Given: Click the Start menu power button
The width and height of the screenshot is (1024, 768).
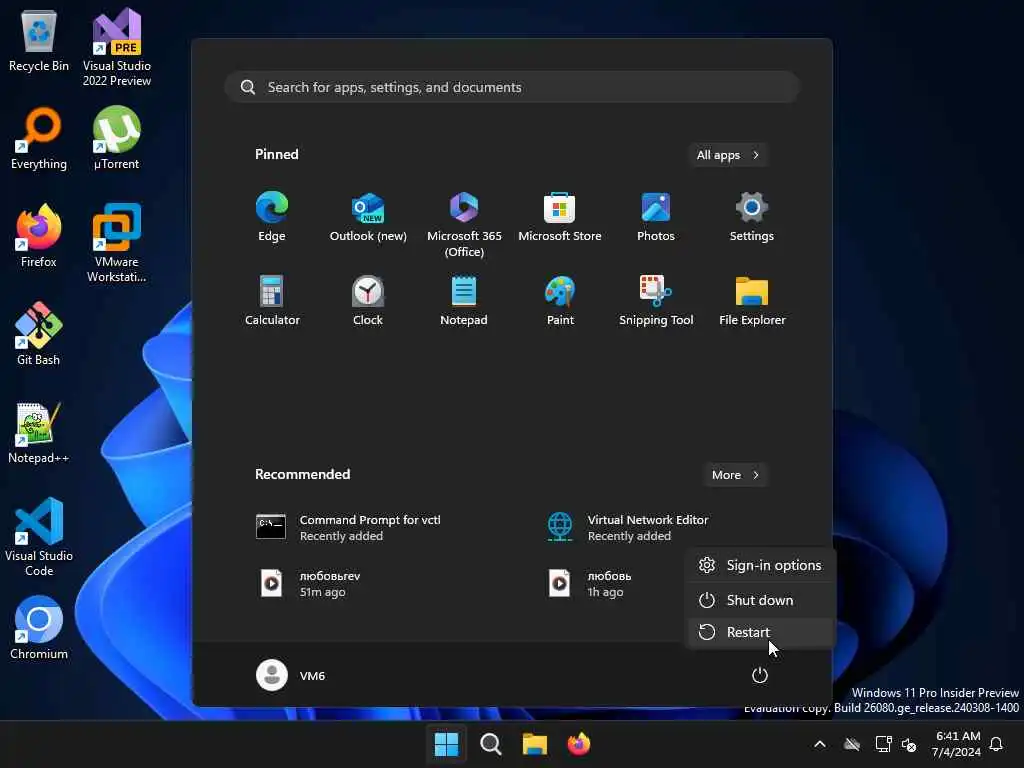Looking at the screenshot, I should [x=760, y=675].
